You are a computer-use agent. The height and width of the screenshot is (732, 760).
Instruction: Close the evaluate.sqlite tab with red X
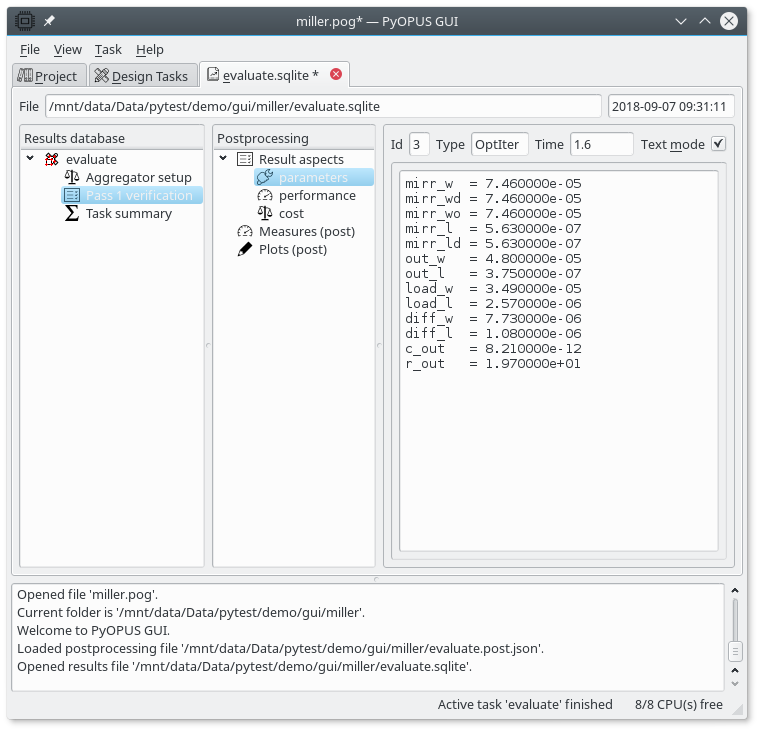click(x=336, y=74)
